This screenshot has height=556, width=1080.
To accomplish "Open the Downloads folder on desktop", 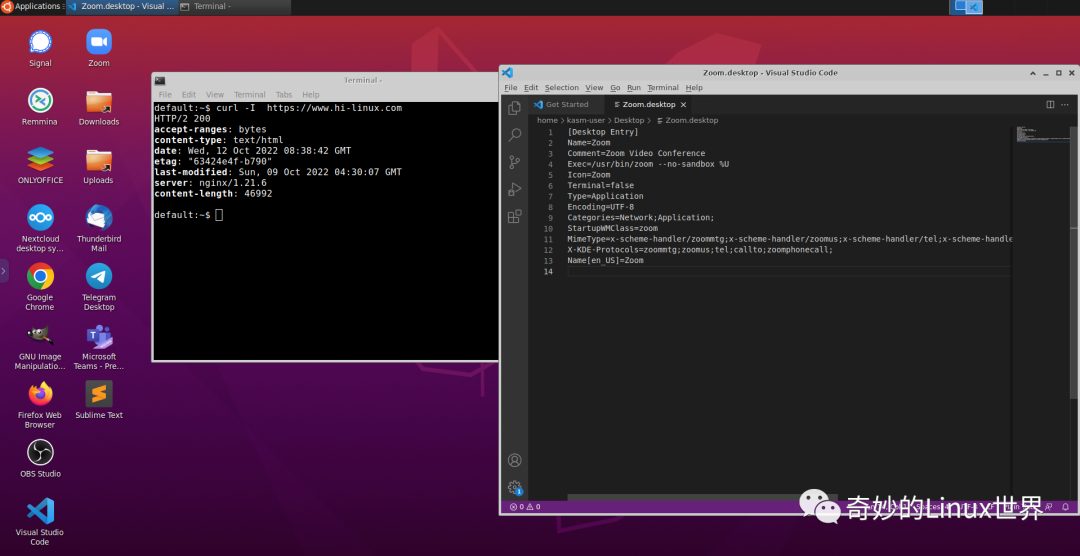I will [x=98, y=107].
